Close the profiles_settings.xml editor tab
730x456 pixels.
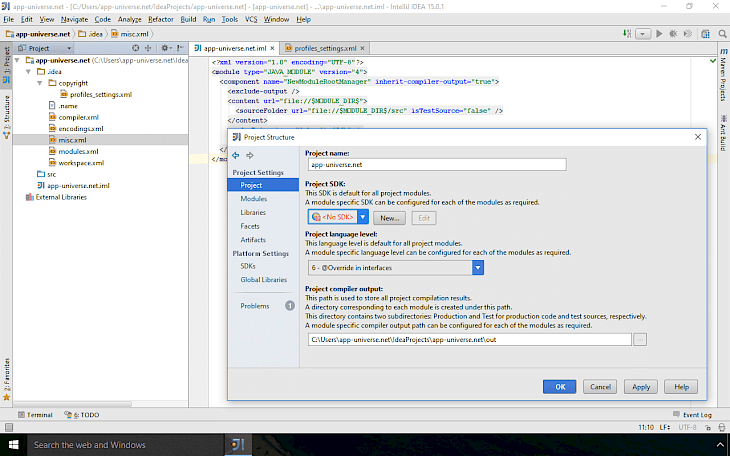tap(362, 48)
